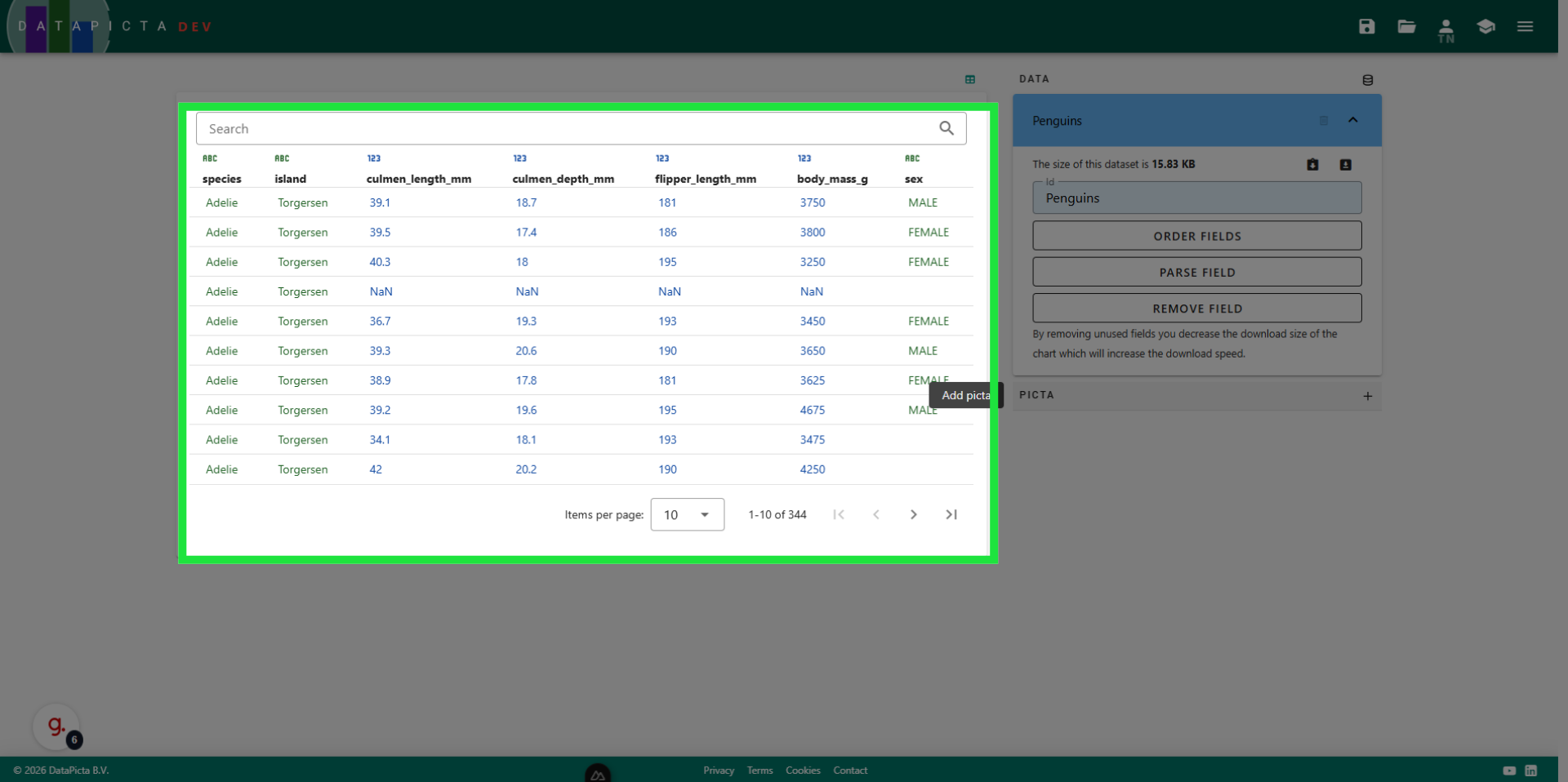Click the table grid icon above the dataset
1568x782 pixels.
[970, 79]
